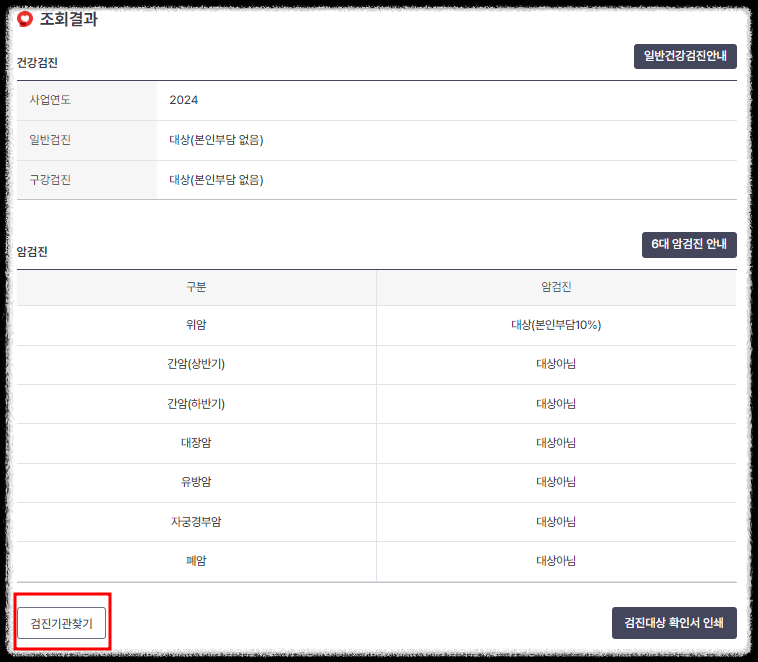This screenshot has height=662, width=758.
Task: Click the 일반검진 label cell
Action: click(87, 140)
